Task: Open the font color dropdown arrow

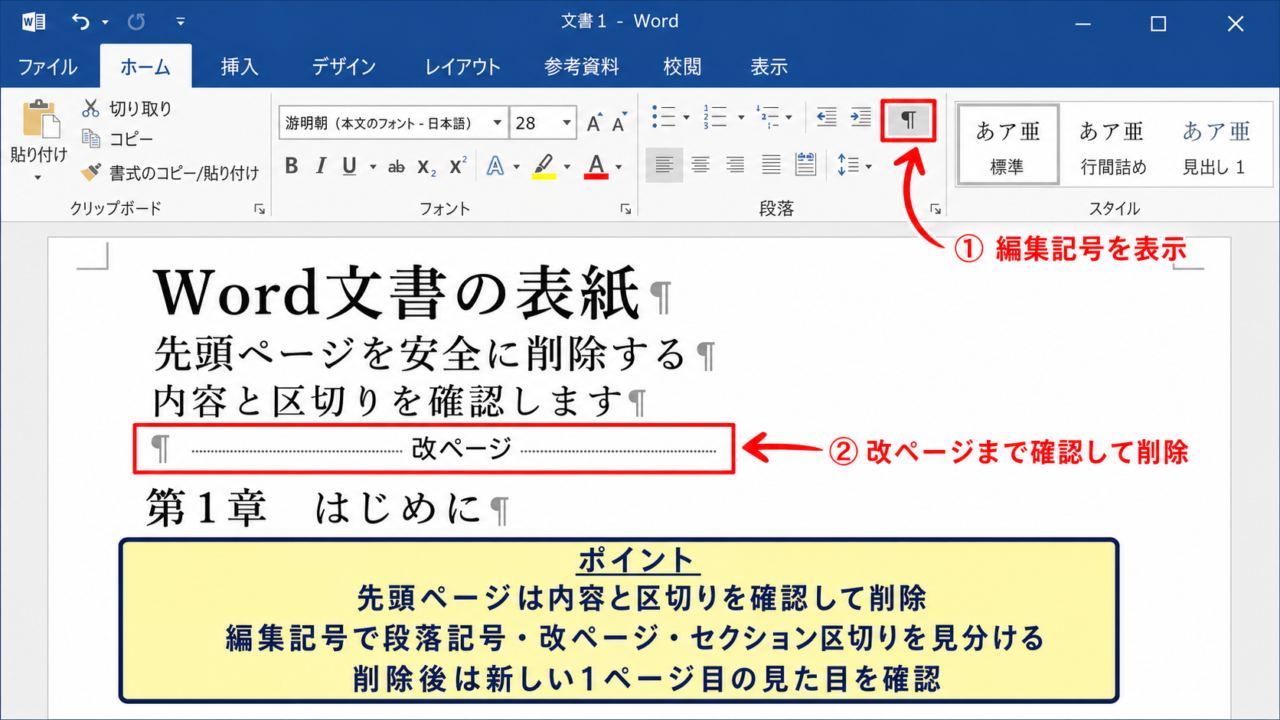Action: 619,167
